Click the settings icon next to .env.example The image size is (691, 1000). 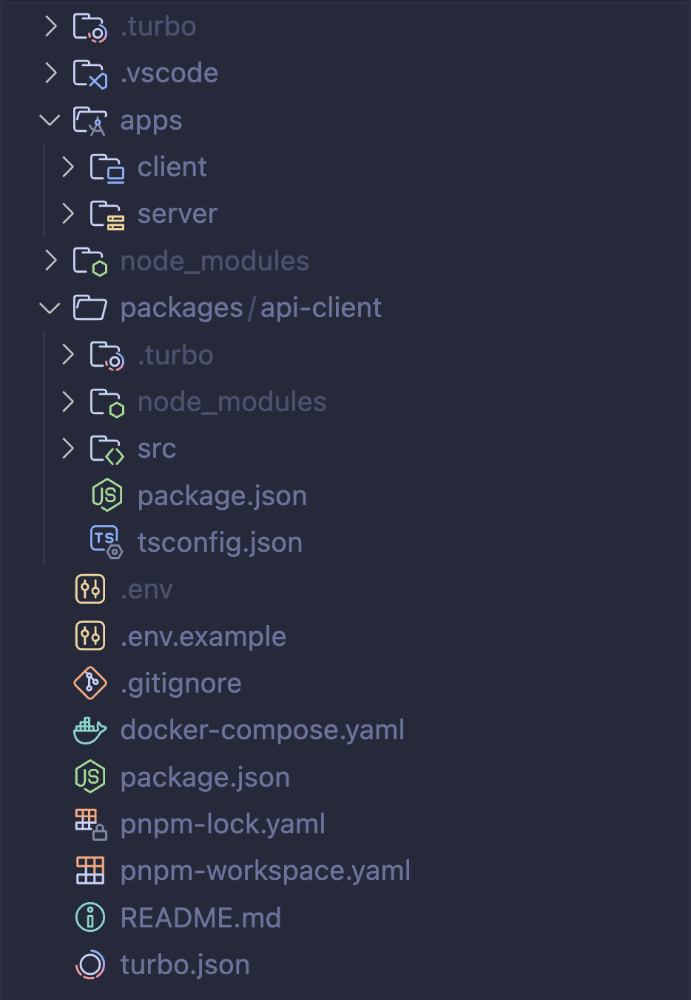pyautogui.click(x=90, y=636)
